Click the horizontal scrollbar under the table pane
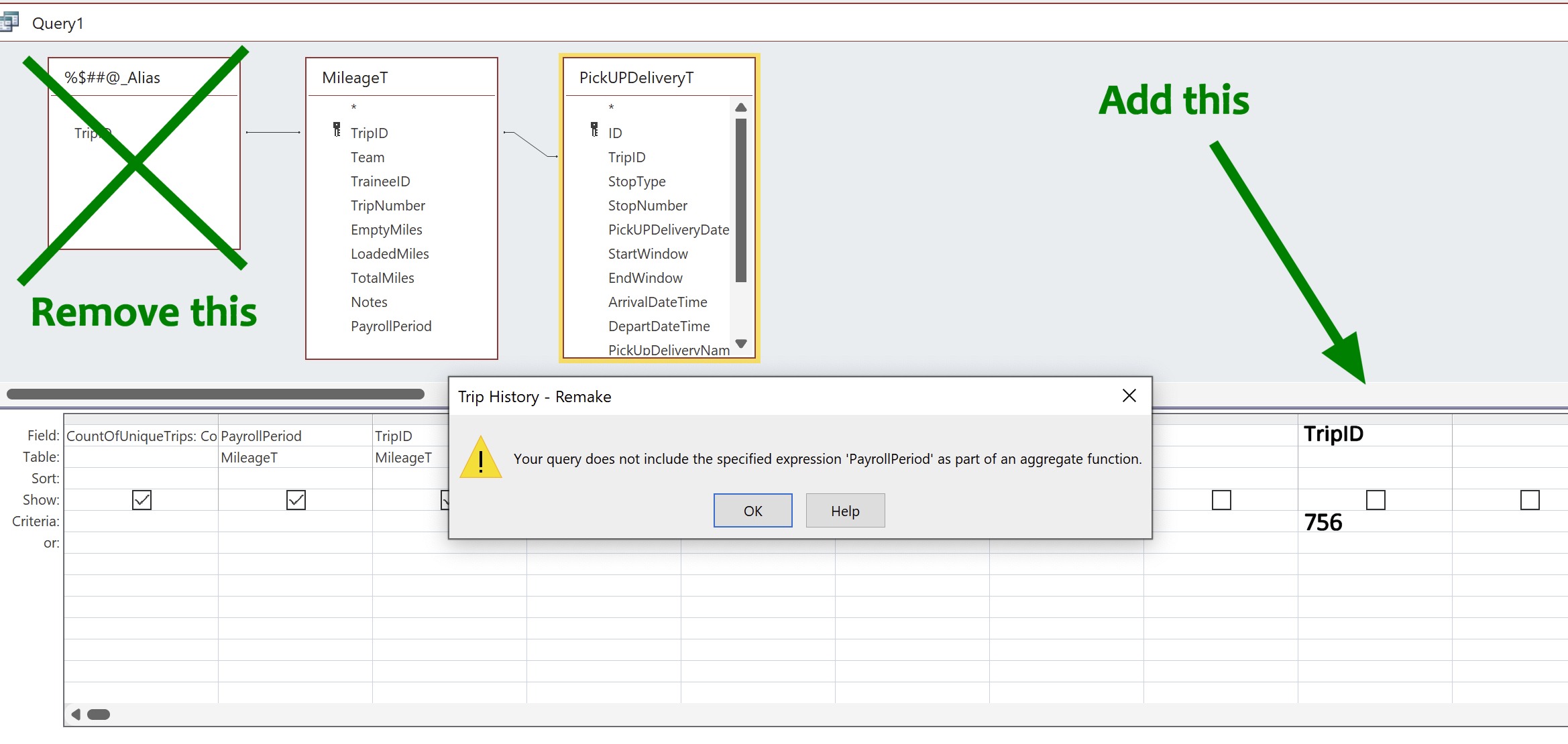 [215, 394]
